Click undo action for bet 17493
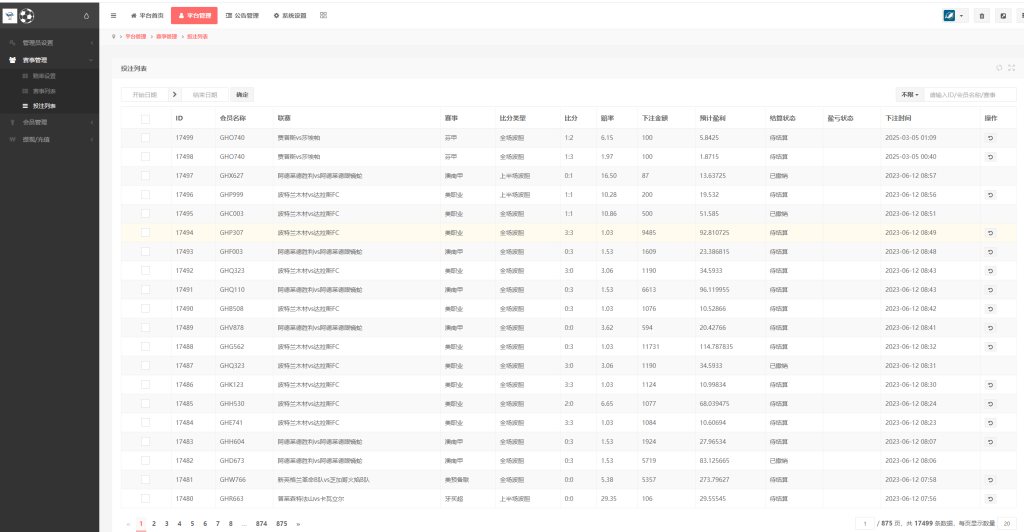This screenshot has height=532, width=1024. click(990, 251)
